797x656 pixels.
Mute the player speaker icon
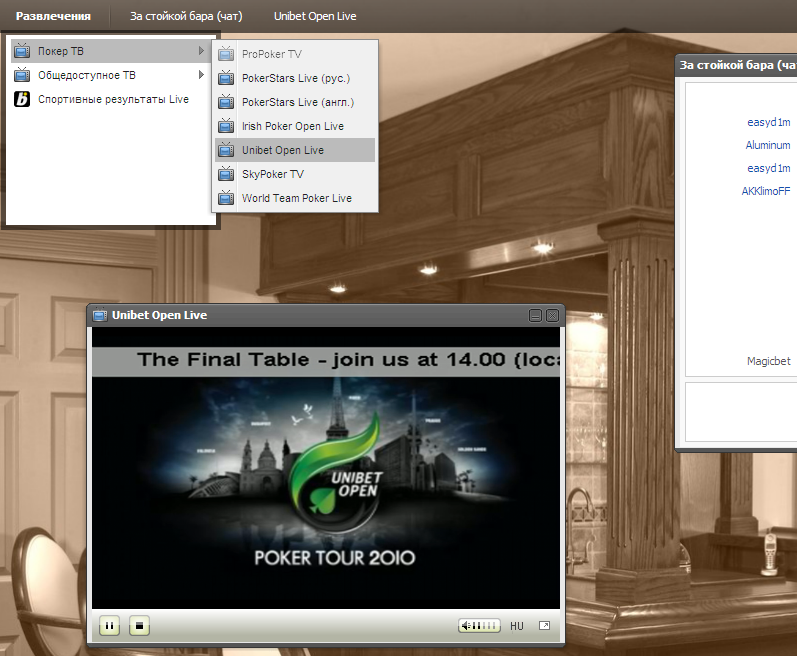click(x=465, y=626)
